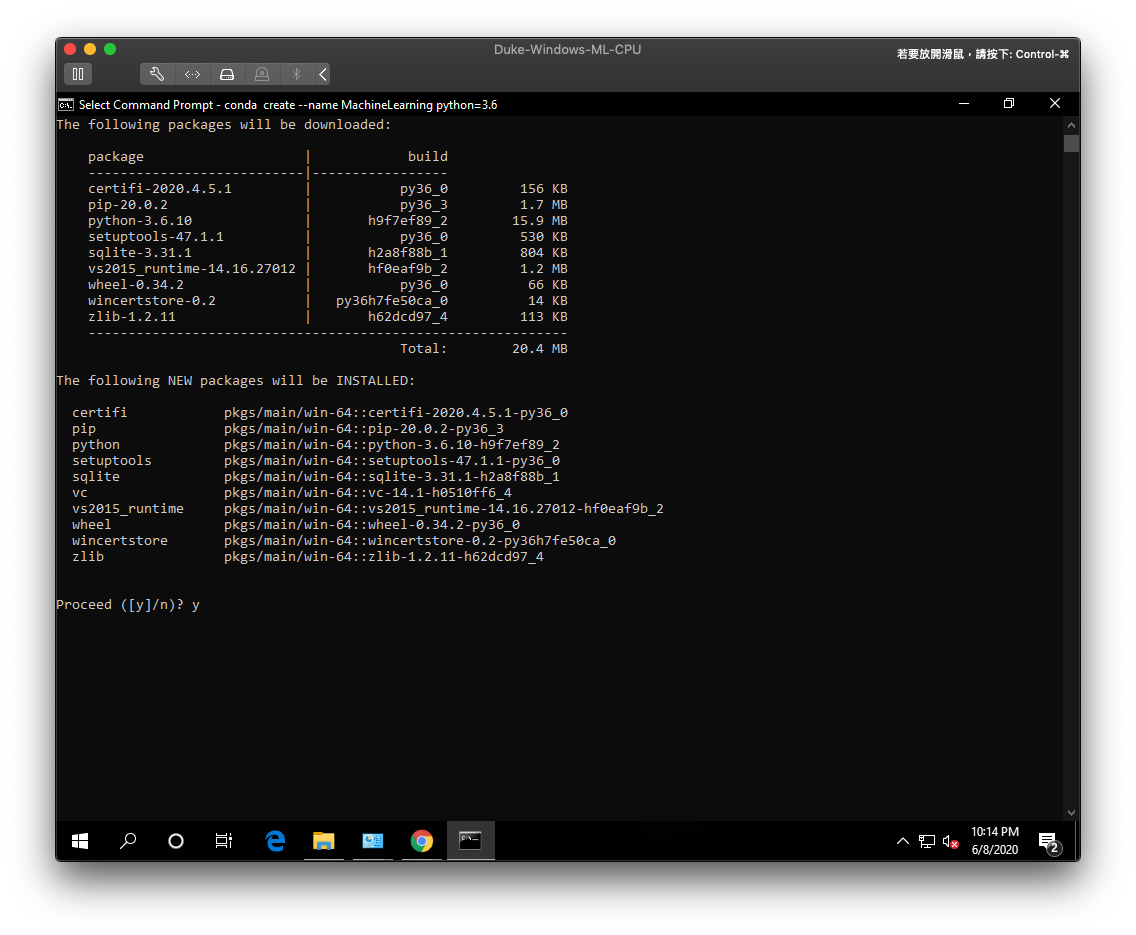Open Task View on taskbar
1136x935 pixels.
click(x=224, y=841)
